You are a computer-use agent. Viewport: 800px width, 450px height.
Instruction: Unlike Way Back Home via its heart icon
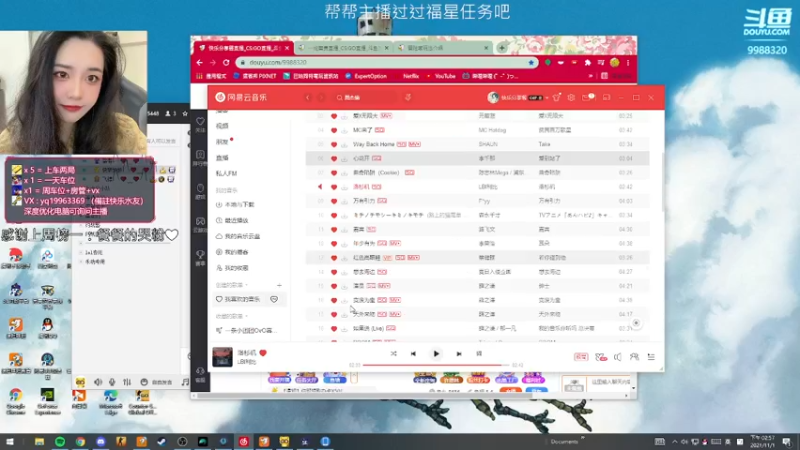tap(334, 144)
